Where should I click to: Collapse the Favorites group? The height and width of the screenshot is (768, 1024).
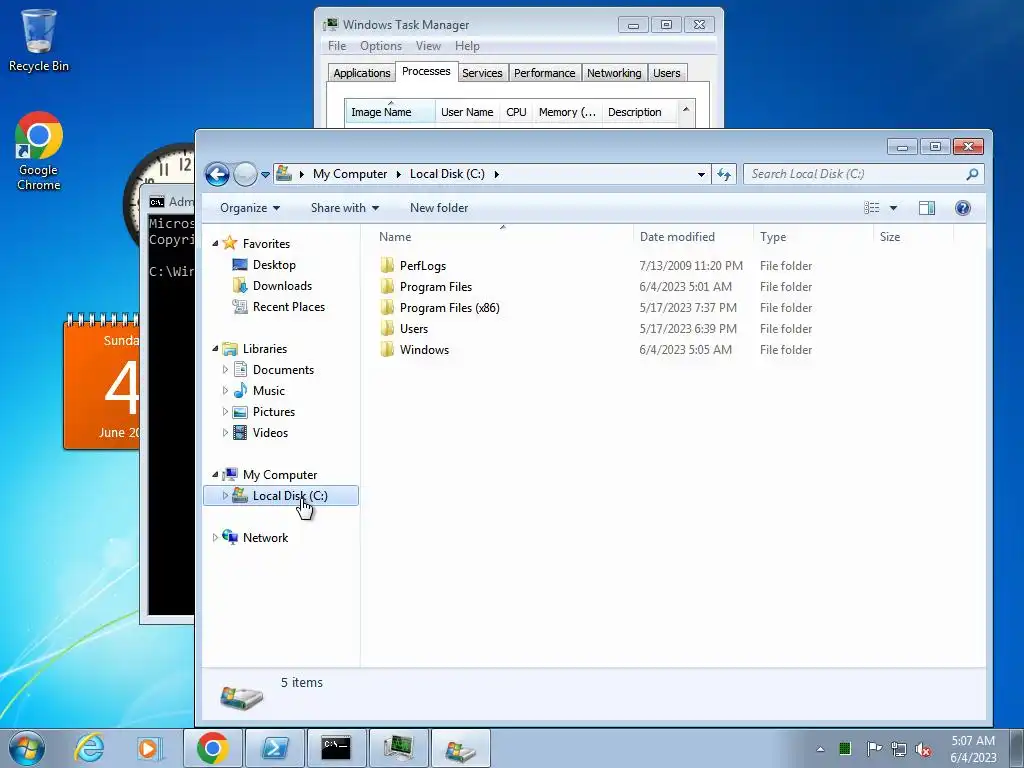(215, 244)
